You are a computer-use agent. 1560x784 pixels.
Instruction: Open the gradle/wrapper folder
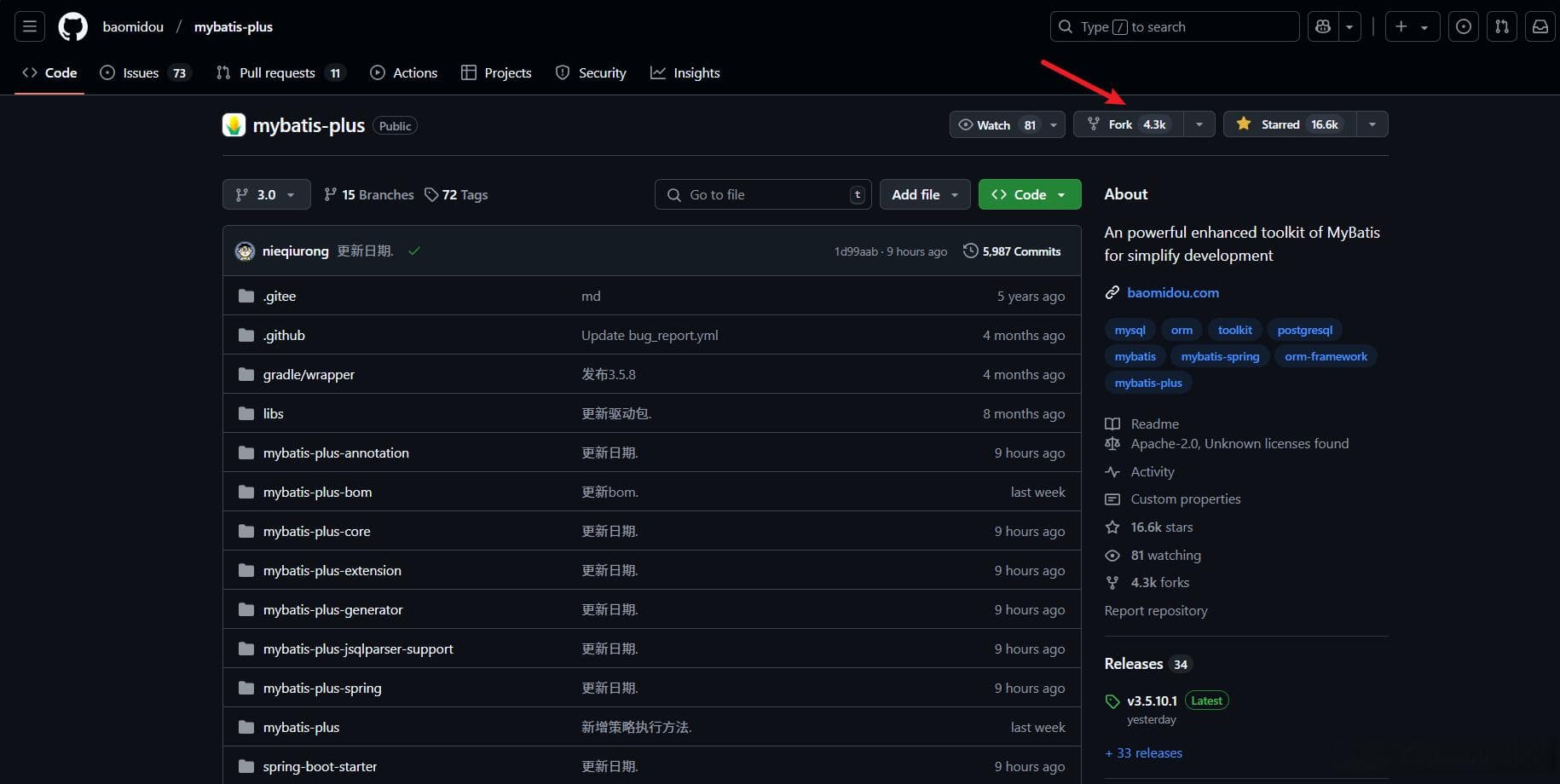click(309, 374)
